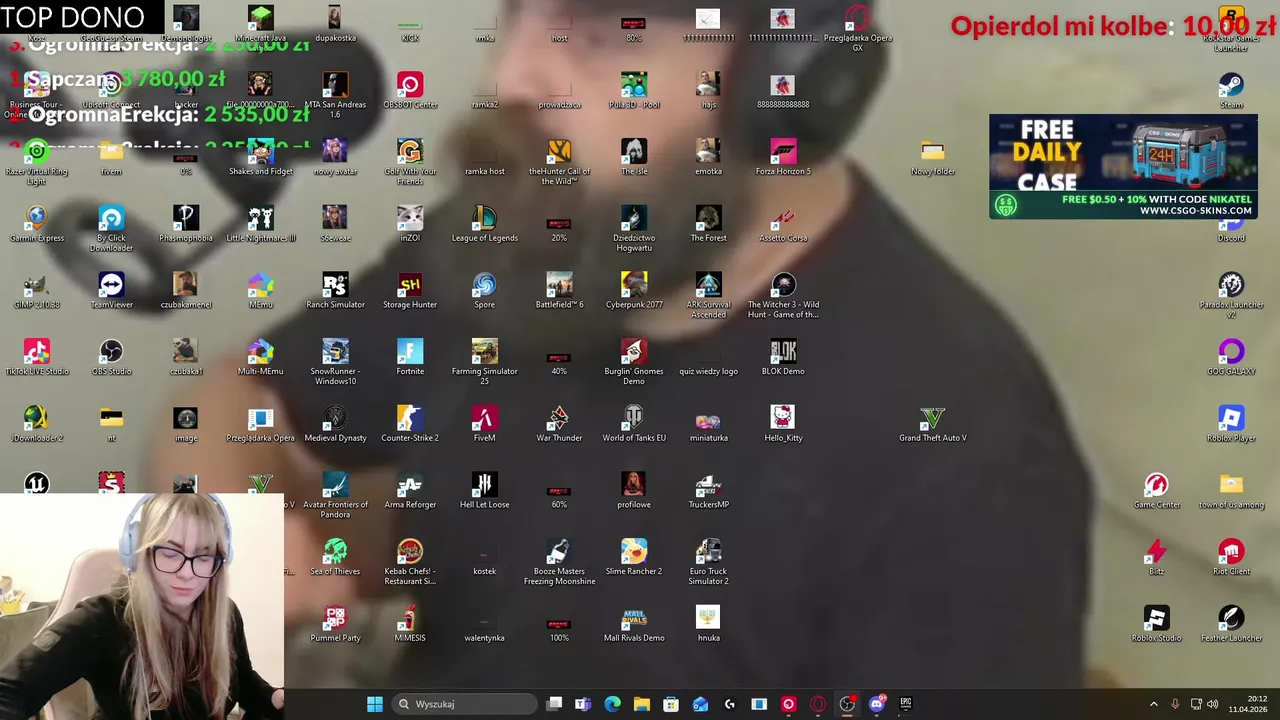
Task: Open Epic Games Launcher taskbar icon
Action: point(906,704)
